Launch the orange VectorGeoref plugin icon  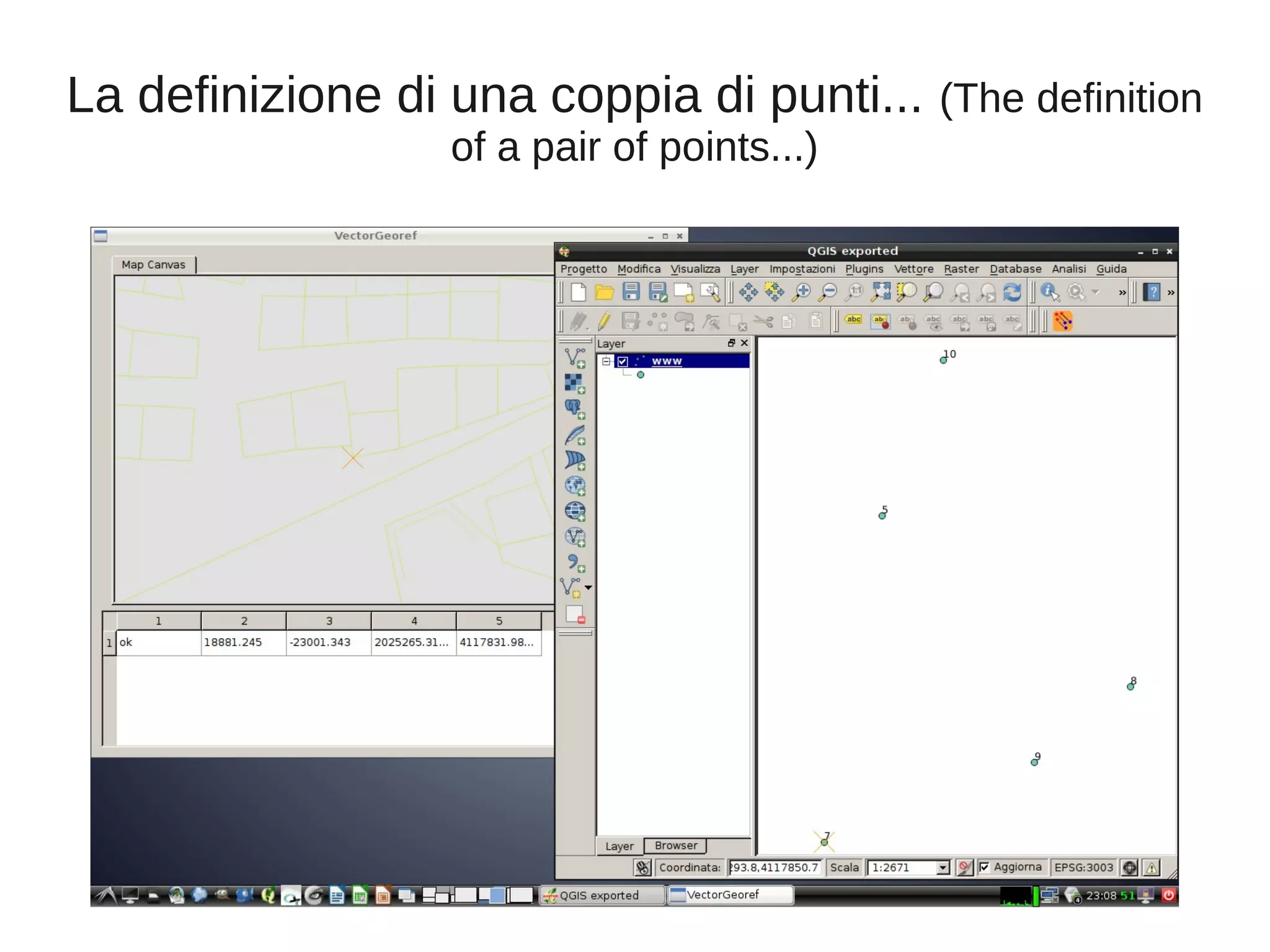1063,321
